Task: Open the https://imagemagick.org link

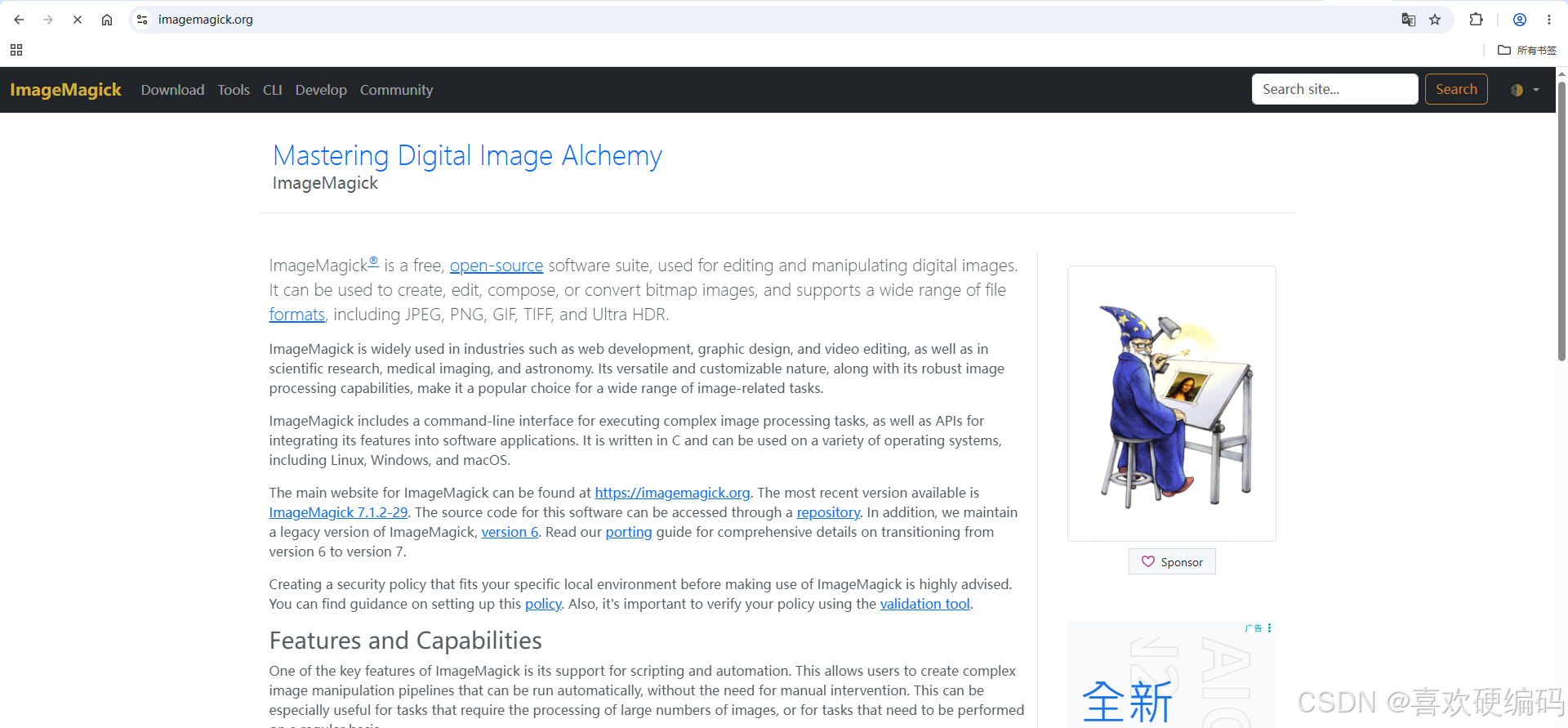Action: (x=672, y=493)
